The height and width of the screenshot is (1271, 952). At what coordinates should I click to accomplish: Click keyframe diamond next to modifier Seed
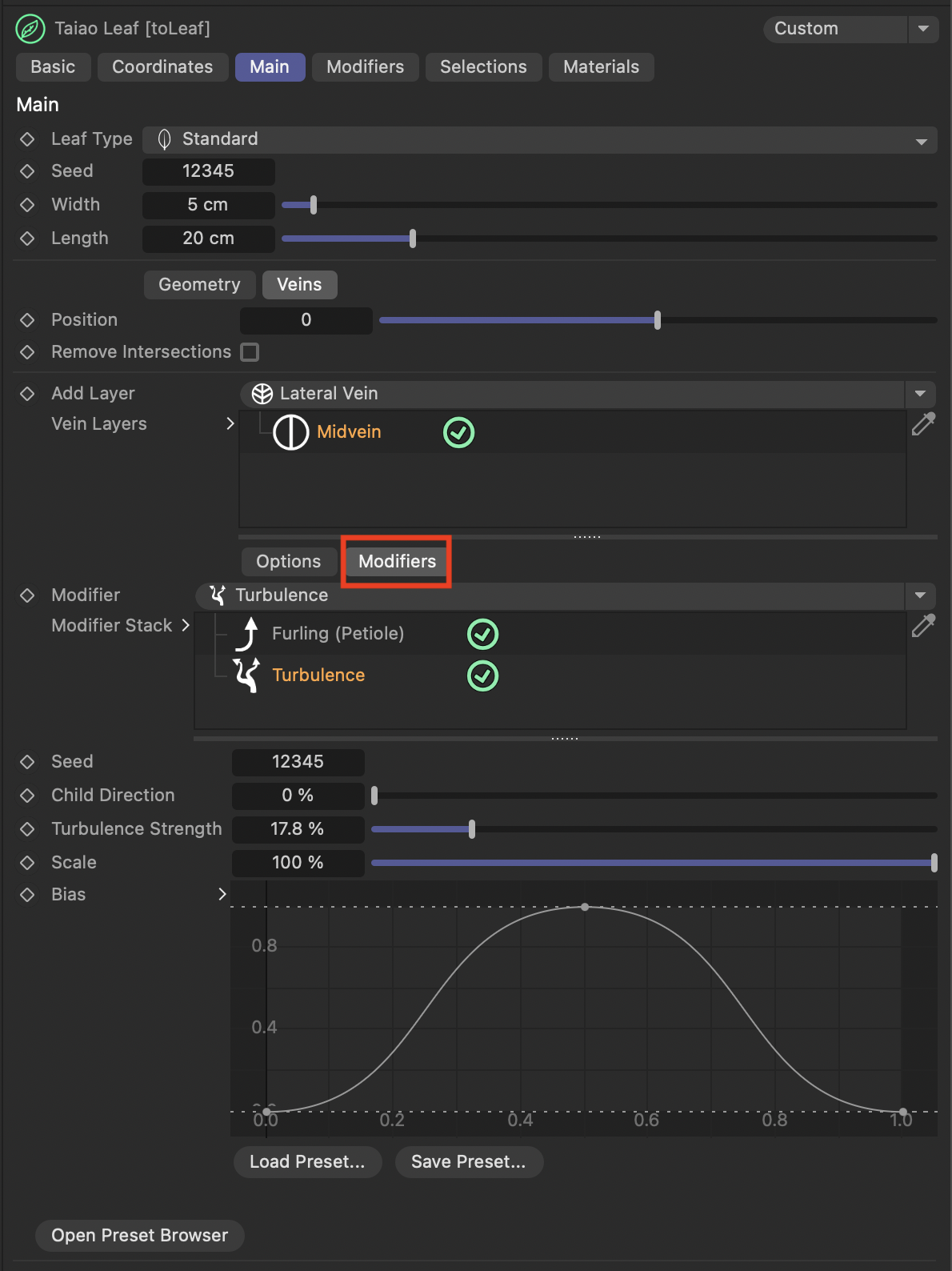point(27,762)
